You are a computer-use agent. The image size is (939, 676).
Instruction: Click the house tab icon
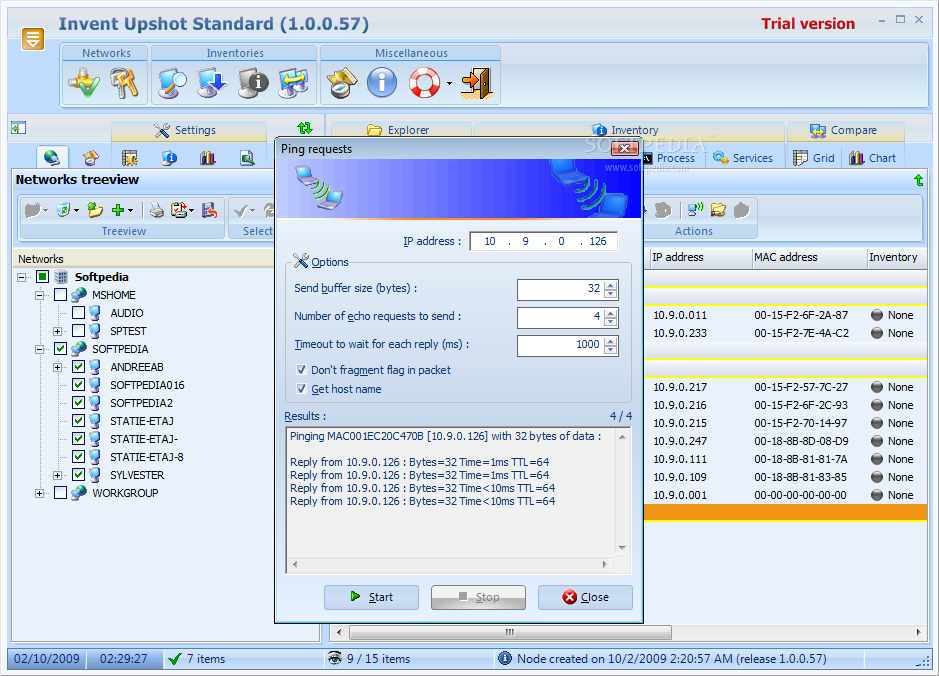tap(91, 158)
